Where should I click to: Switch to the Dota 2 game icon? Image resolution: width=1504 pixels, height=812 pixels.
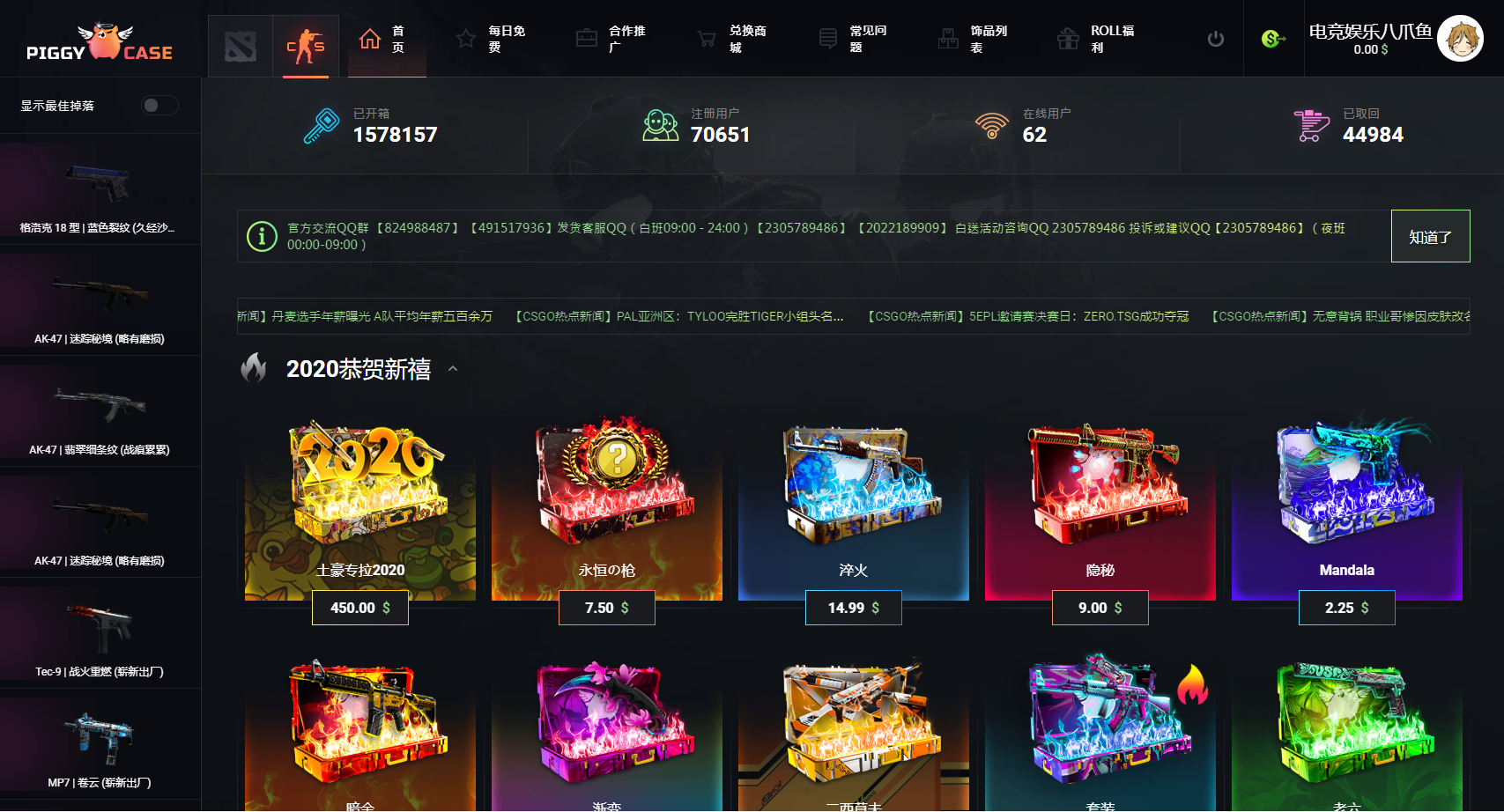tap(240, 46)
